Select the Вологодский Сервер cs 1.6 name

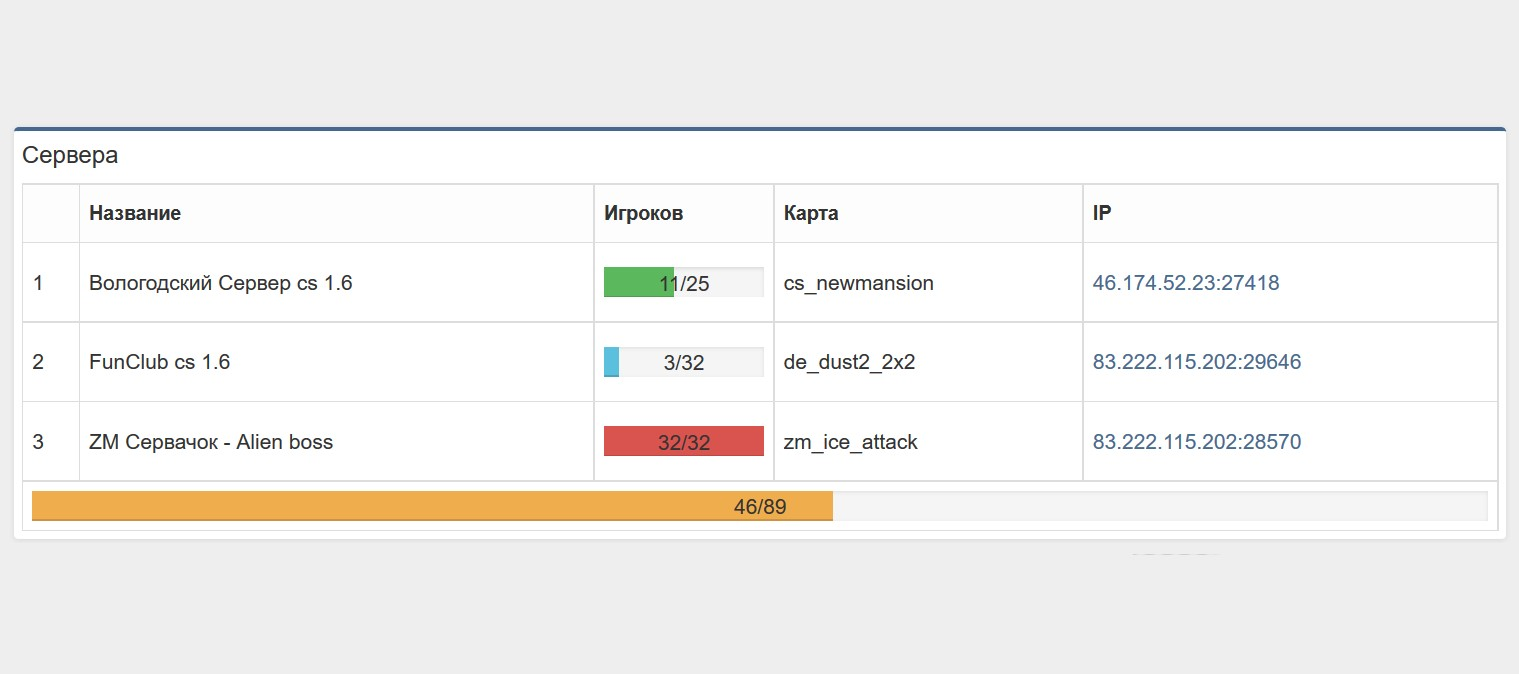coord(220,283)
